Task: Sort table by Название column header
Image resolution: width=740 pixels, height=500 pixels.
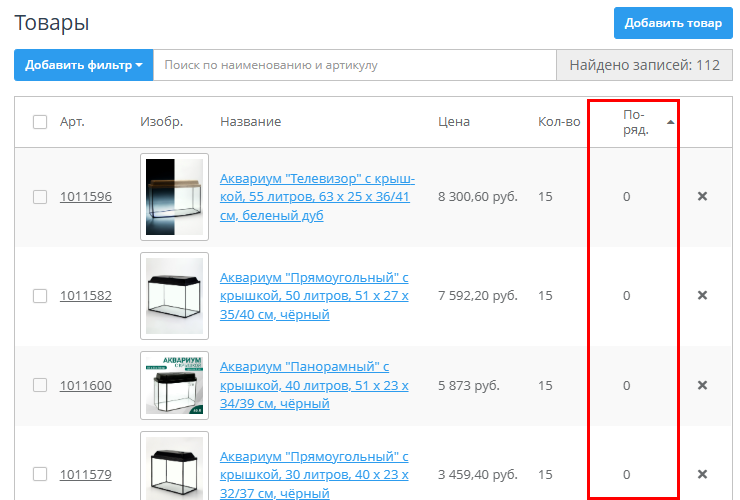Action: [250, 122]
